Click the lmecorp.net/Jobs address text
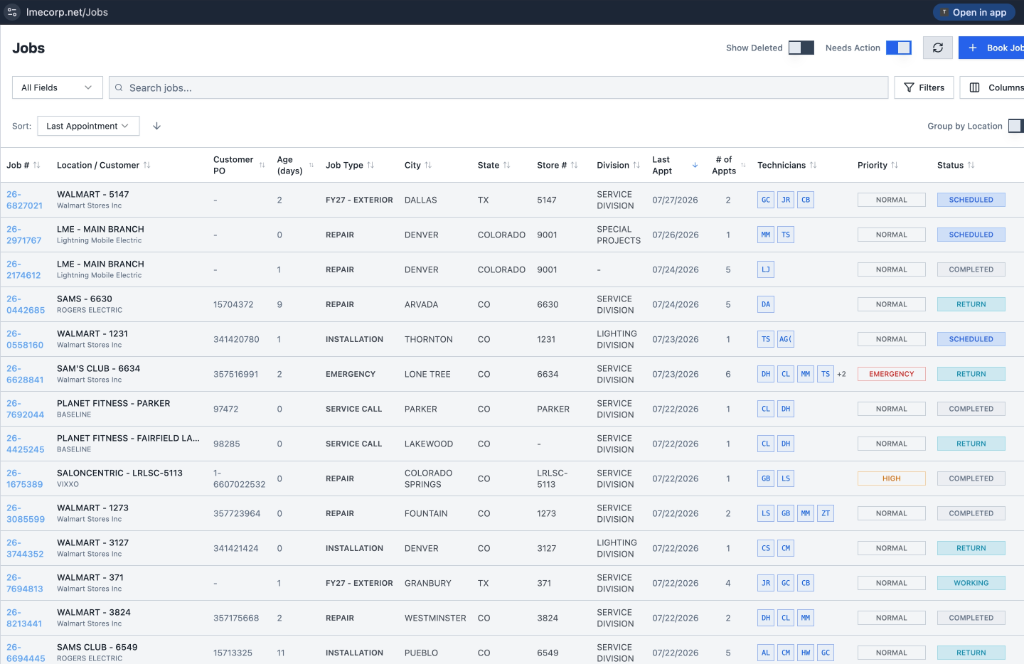The image size is (1024, 664). pos(67,12)
